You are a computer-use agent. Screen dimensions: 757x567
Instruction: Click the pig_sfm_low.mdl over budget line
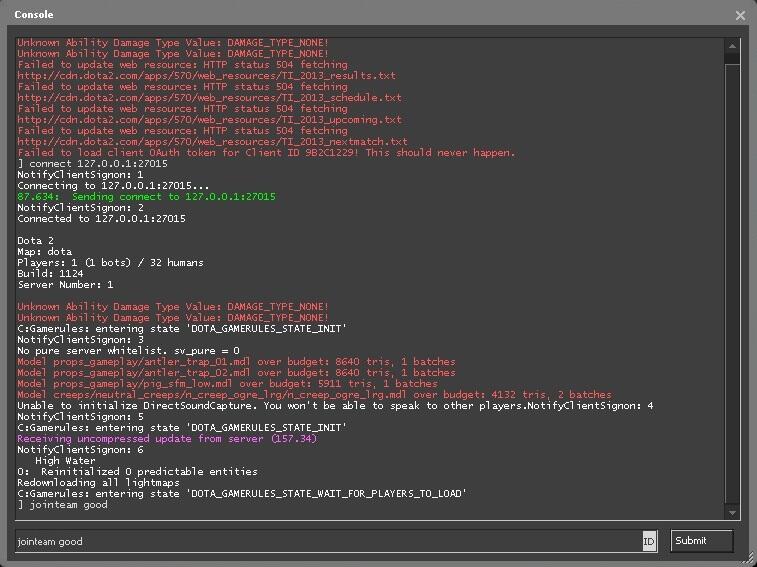click(x=227, y=383)
